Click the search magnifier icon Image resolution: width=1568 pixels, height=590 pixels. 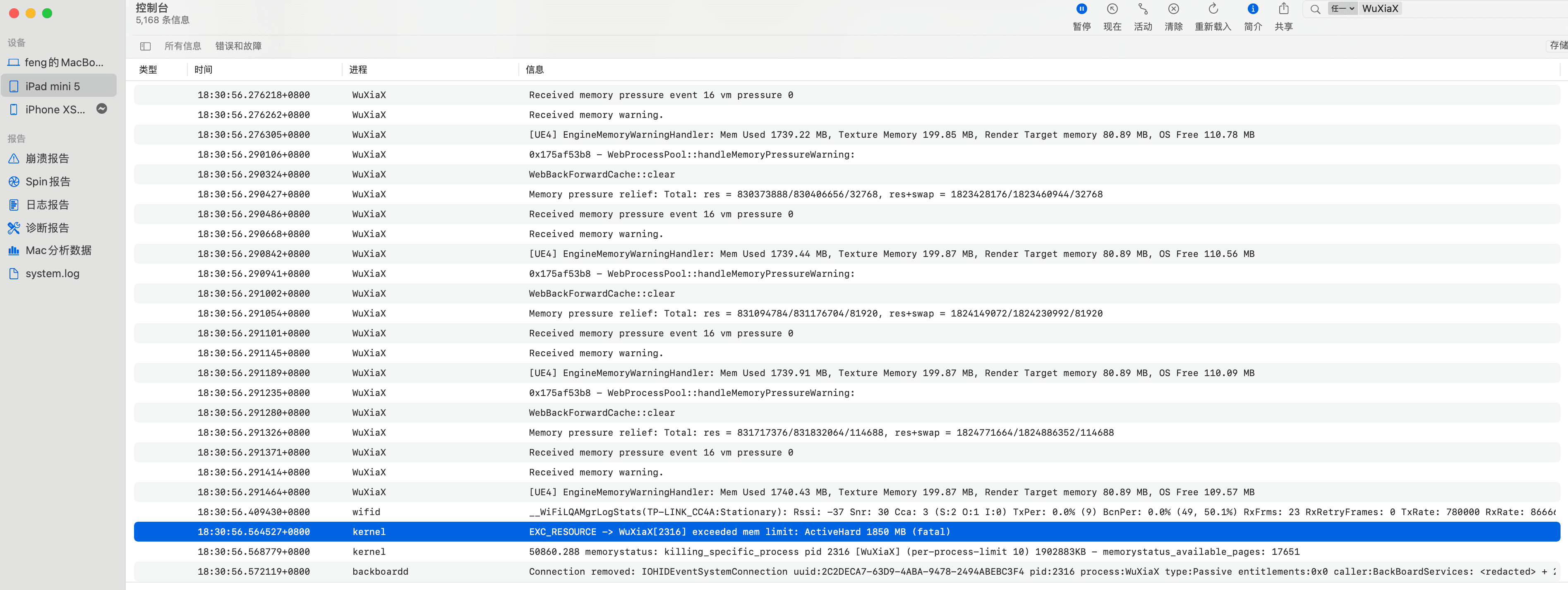(1315, 9)
